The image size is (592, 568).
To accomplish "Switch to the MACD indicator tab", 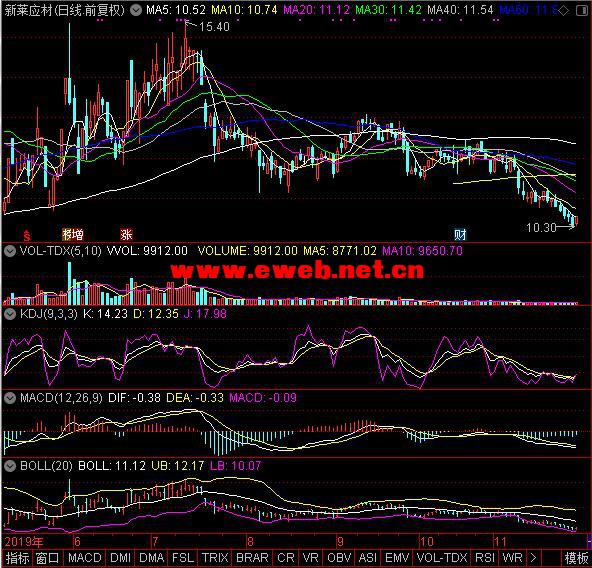I will click(85, 558).
